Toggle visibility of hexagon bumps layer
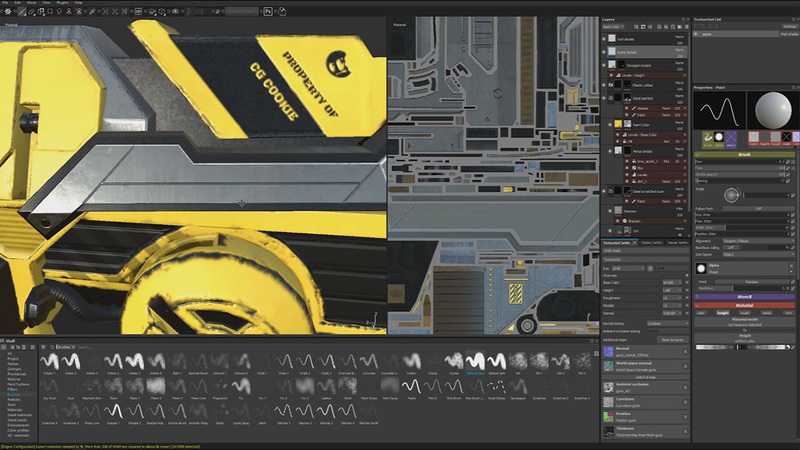The image size is (800, 450). click(x=604, y=65)
